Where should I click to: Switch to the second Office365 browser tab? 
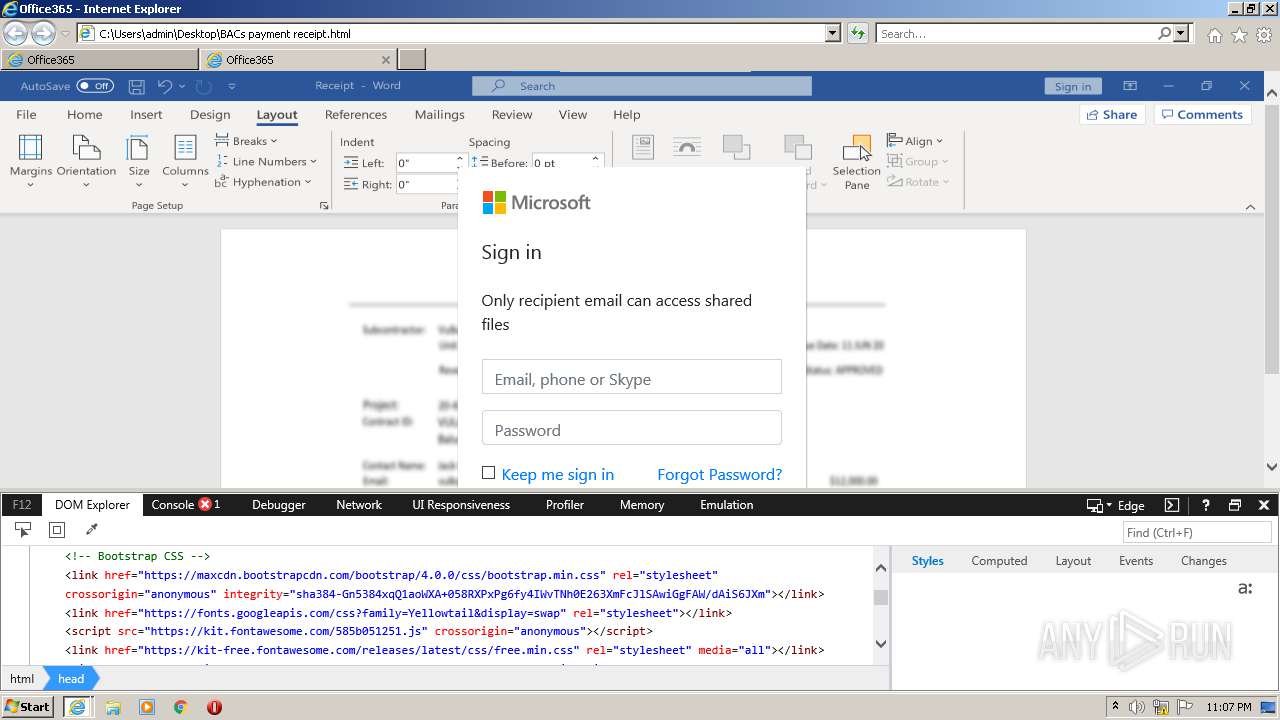298,60
